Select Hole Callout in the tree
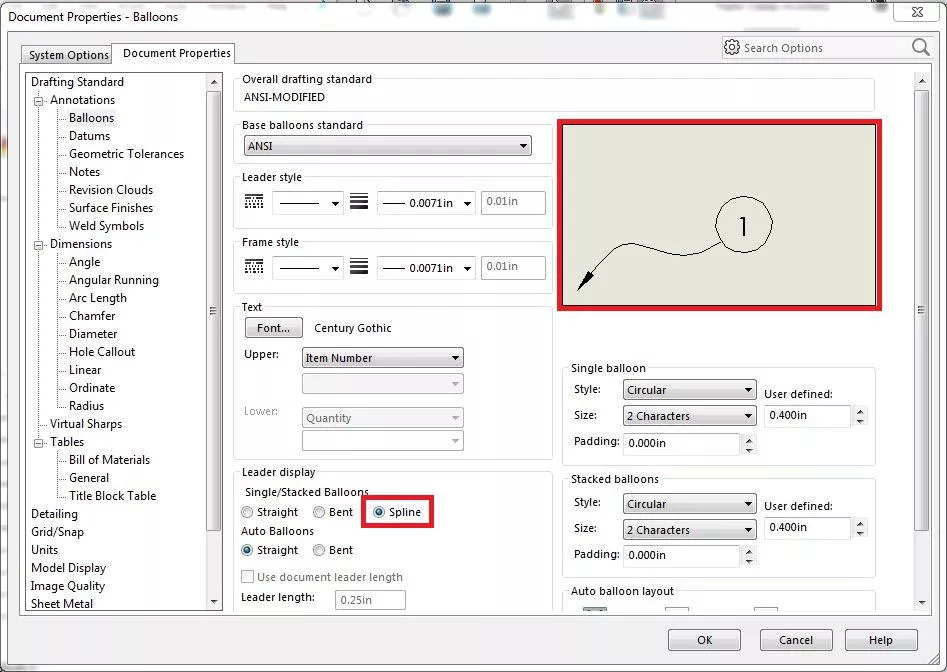The image size is (947, 672). tap(101, 352)
